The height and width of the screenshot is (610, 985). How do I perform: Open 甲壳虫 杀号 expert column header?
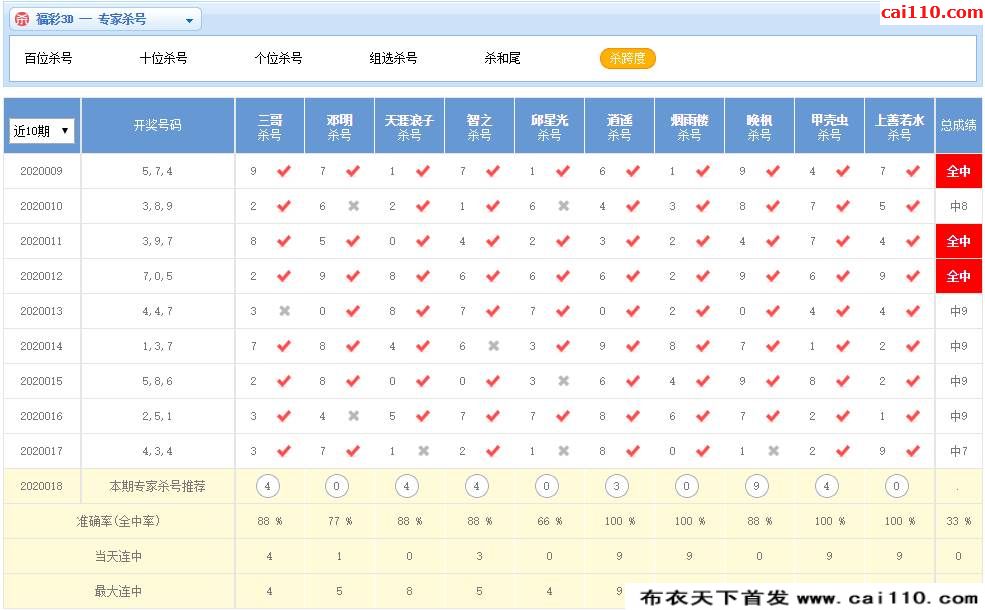(x=829, y=127)
